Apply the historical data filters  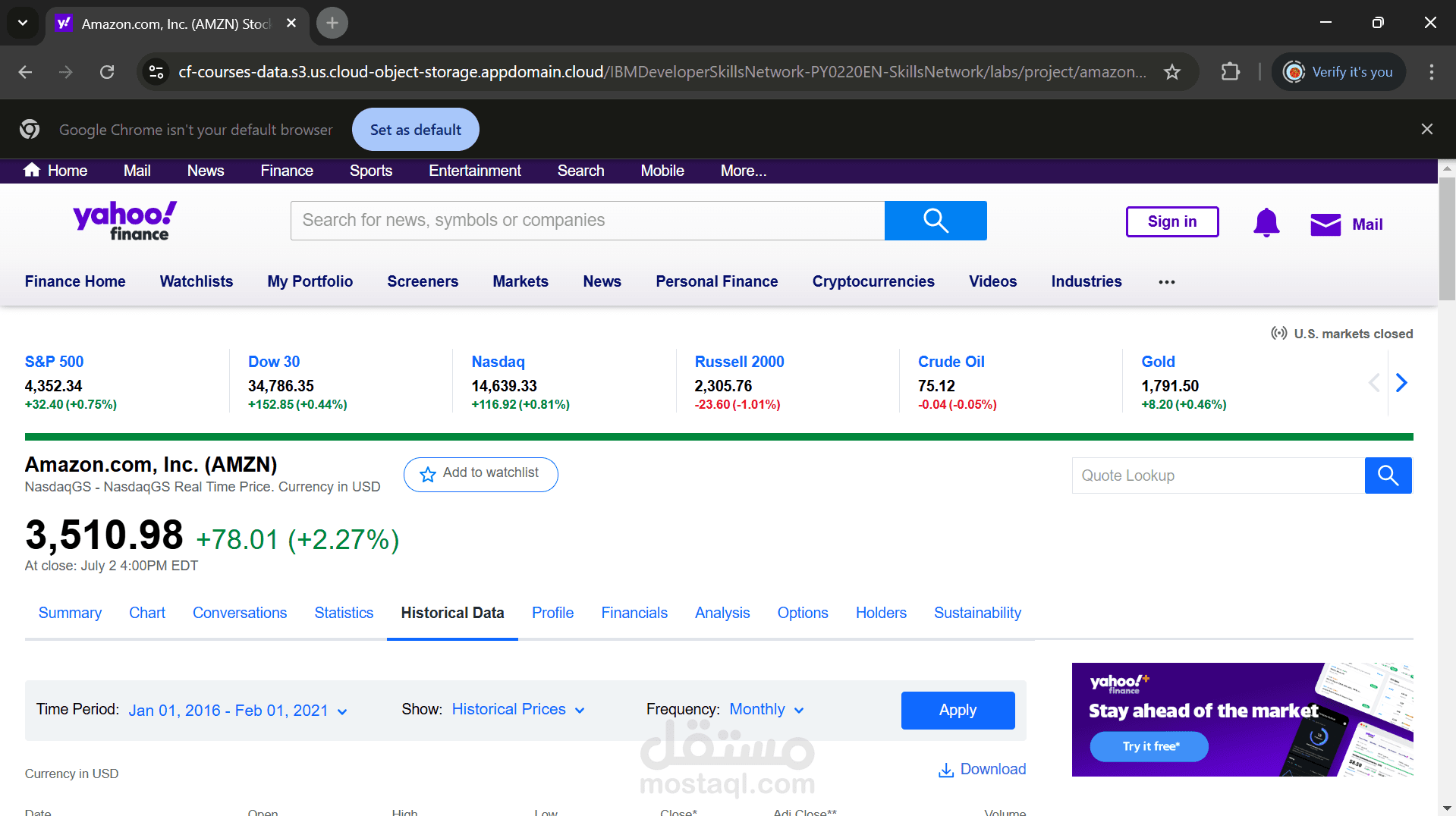[x=958, y=711]
